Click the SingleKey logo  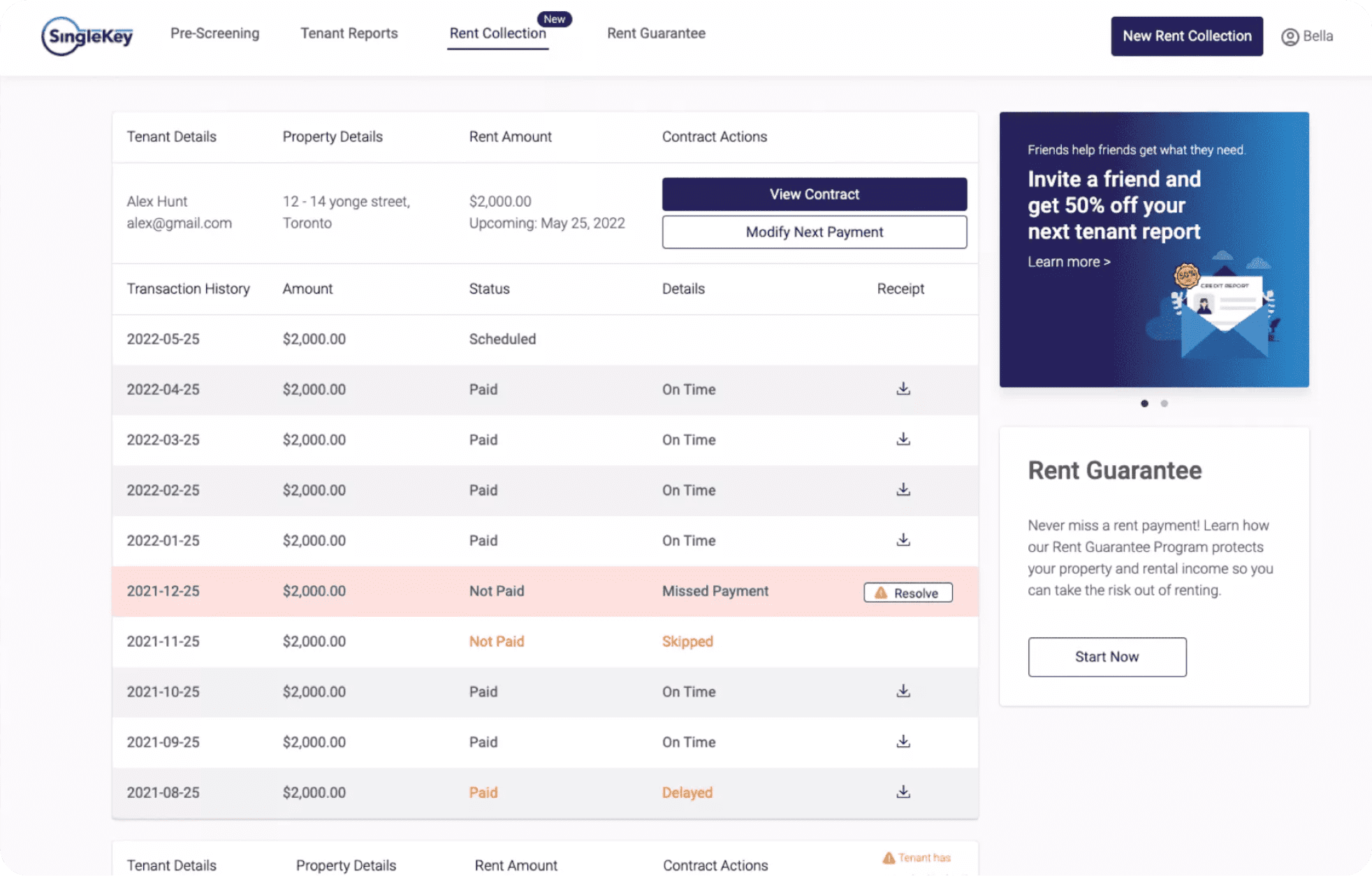coord(87,36)
